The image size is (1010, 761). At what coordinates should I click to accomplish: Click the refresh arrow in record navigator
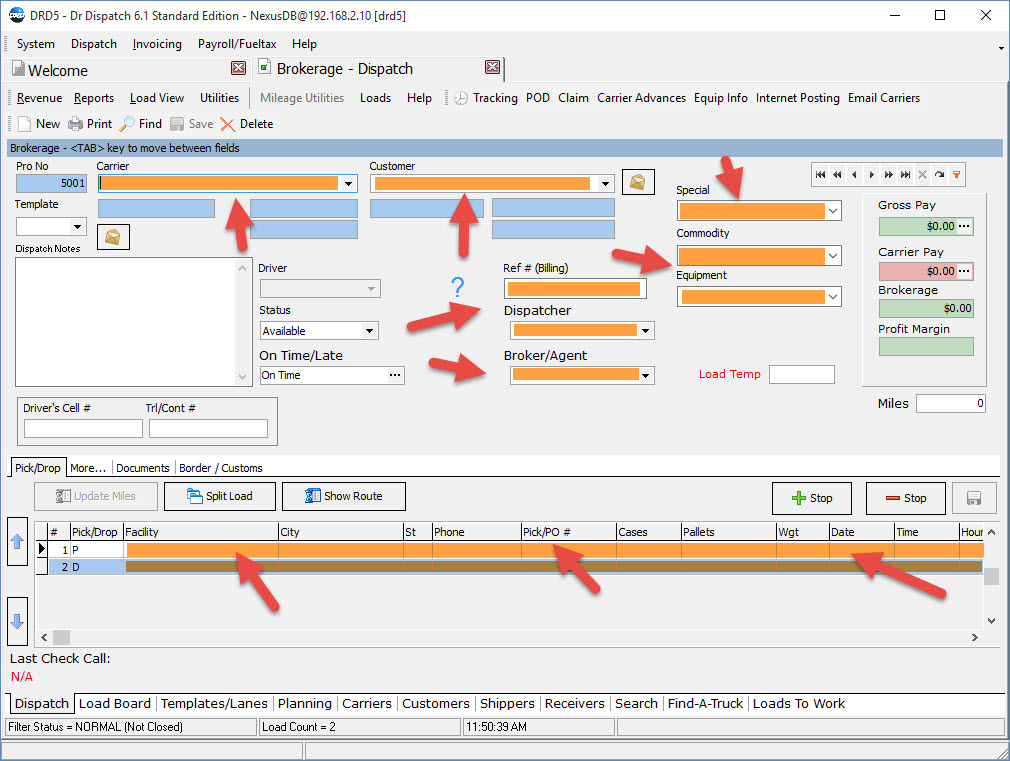click(940, 175)
